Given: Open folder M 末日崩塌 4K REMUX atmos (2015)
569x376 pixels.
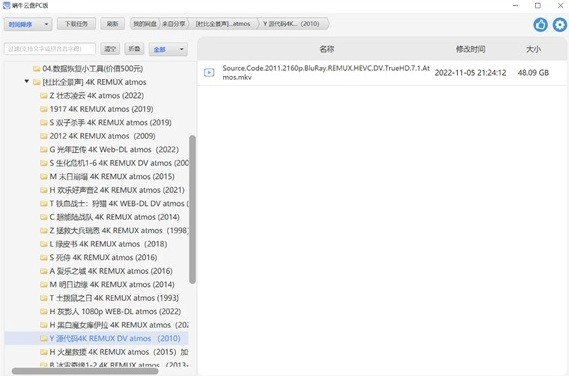Looking at the screenshot, I should (x=112, y=176).
